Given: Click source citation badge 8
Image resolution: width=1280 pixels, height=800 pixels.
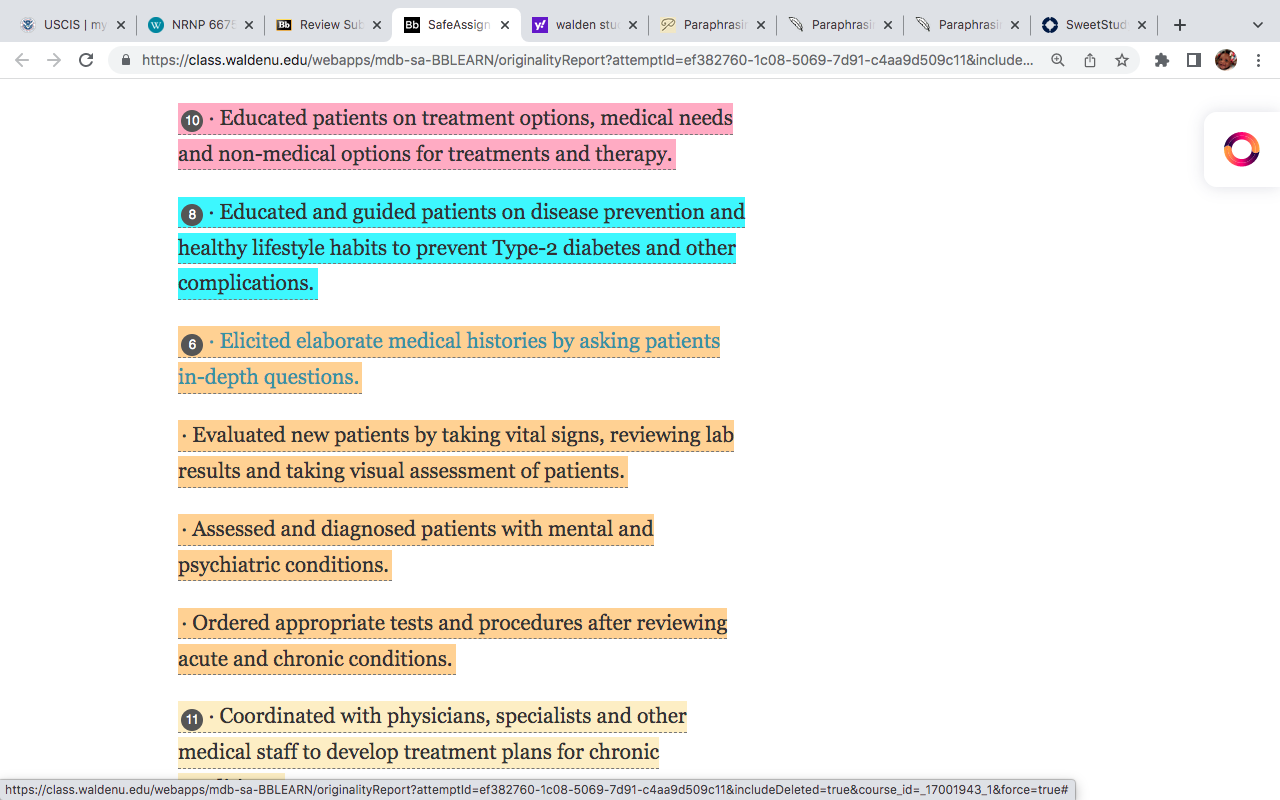Looking at the screenshot, I should 192,215.
